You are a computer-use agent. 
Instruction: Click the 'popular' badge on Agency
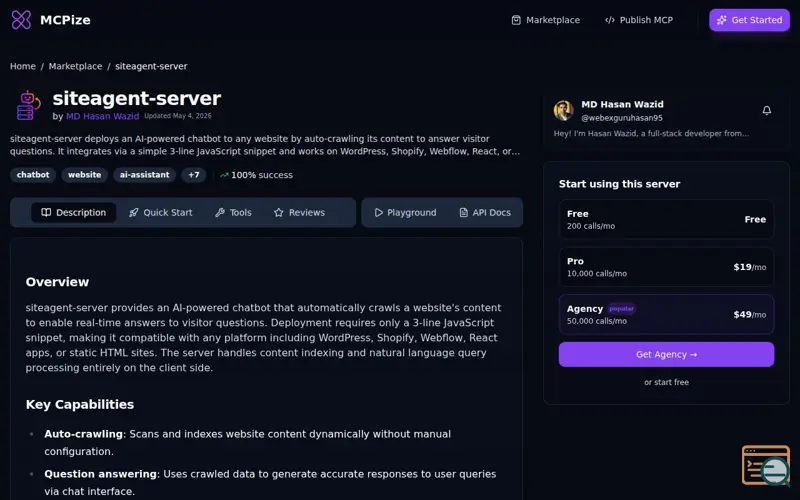tap(621, 309)
